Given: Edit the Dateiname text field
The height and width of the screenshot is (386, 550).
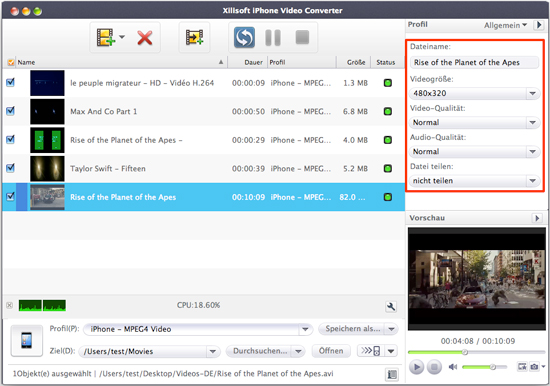Looking at the screenshot, I should pyautogui.click(x=474, y=62).
